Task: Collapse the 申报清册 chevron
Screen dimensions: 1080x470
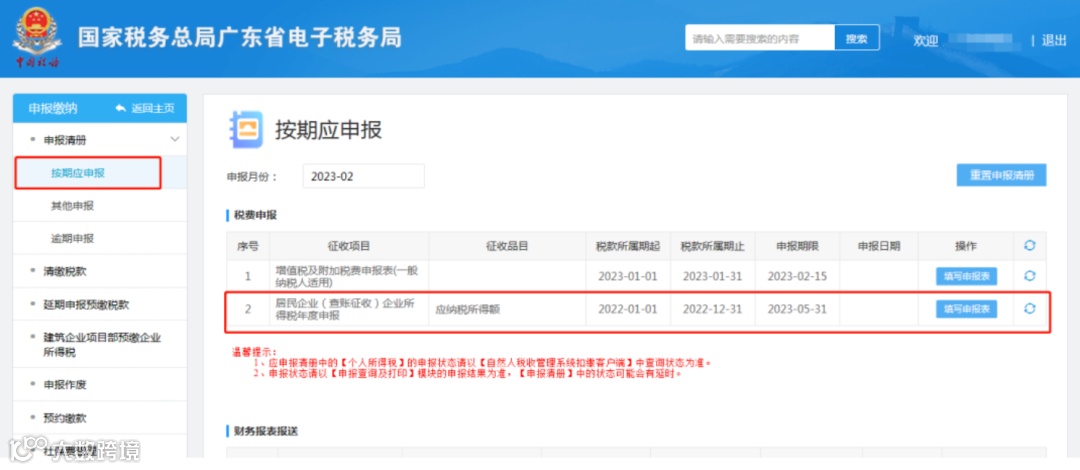Action: [174, 139]
